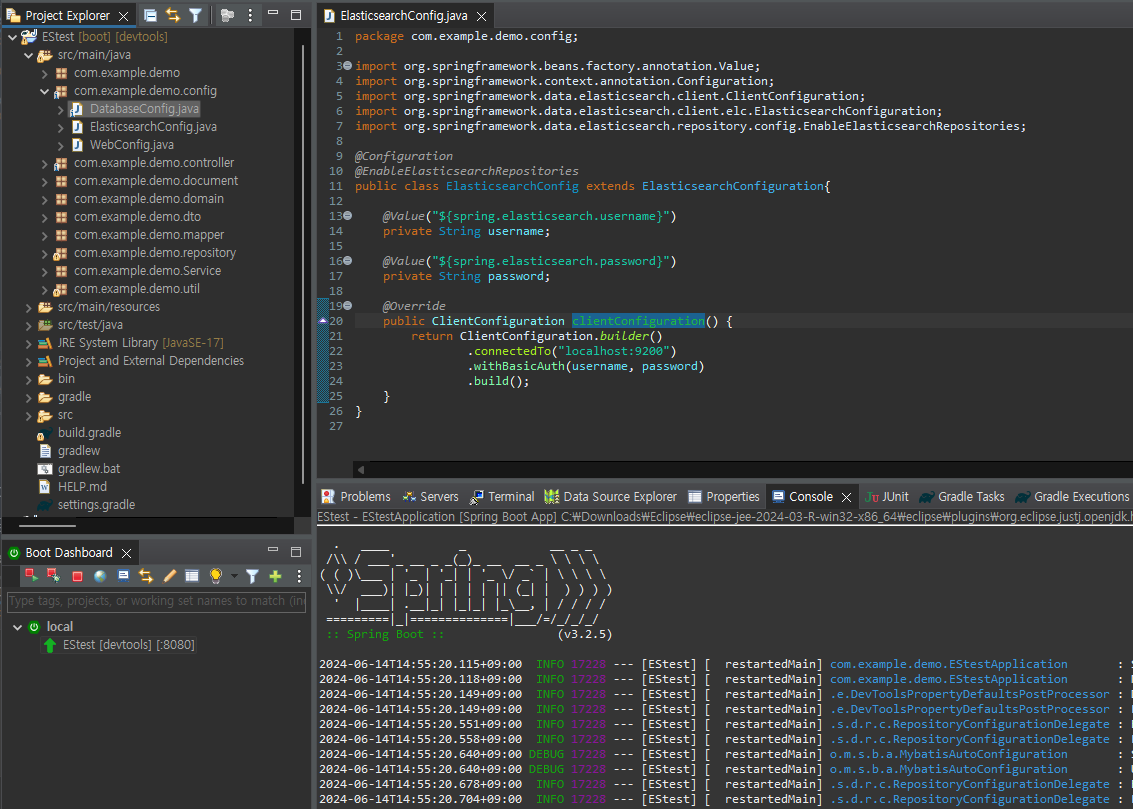Collapse the com.example.demo.config package
The height and width of the screenshot is (809, 1133).
pyautogui.click(x=45, y=91)
